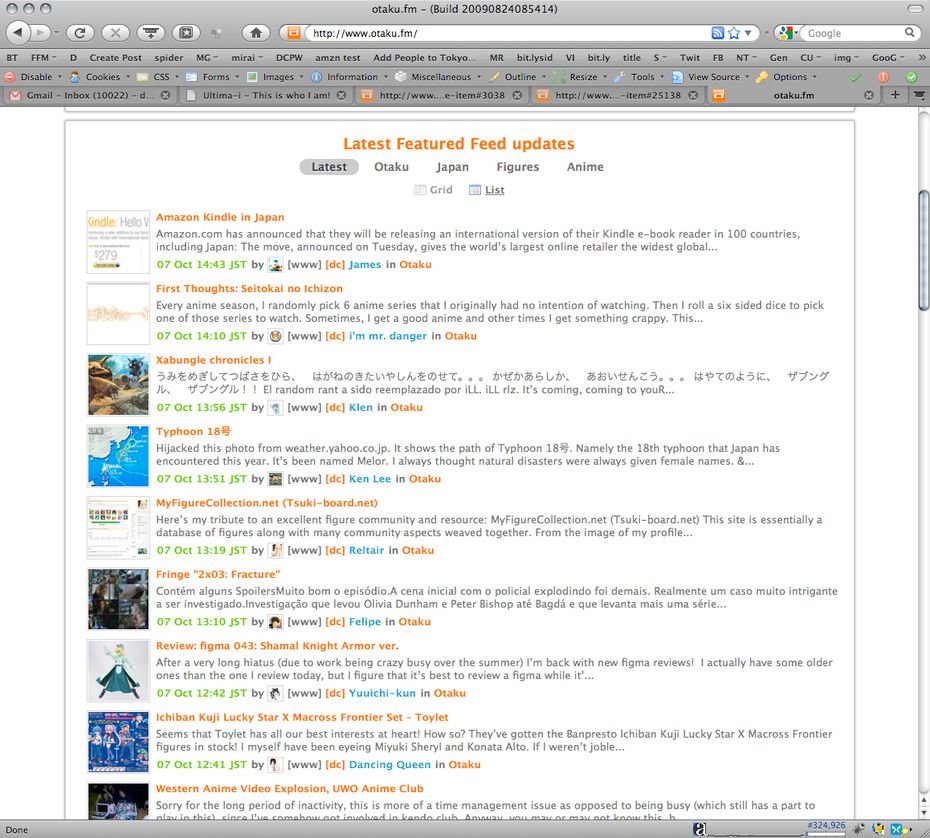The image size is (930, 838).
Task: Expand the Cookies dropdown menu
Action: (x=102, y=77)
